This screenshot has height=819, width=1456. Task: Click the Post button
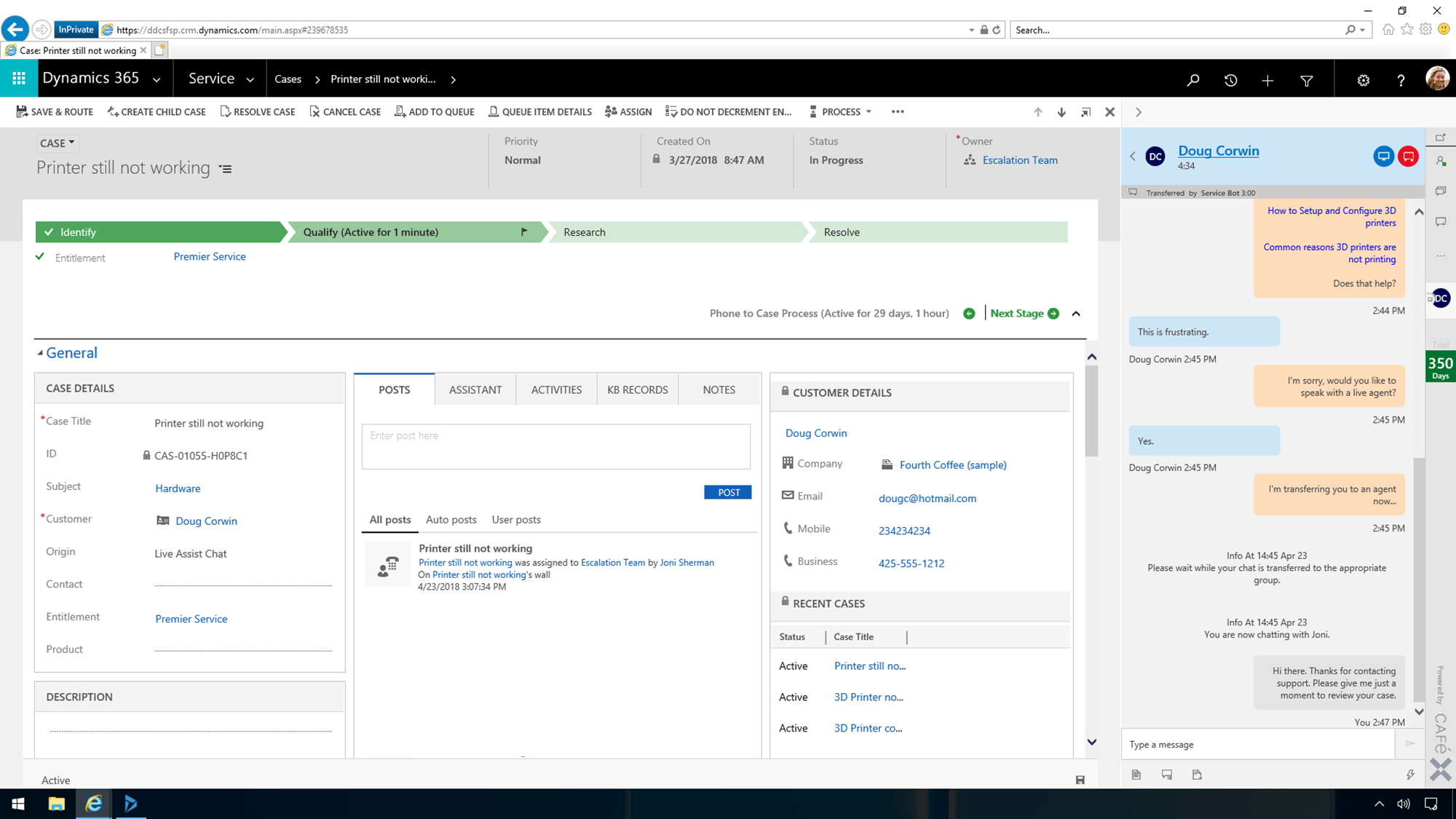(728, 493)
